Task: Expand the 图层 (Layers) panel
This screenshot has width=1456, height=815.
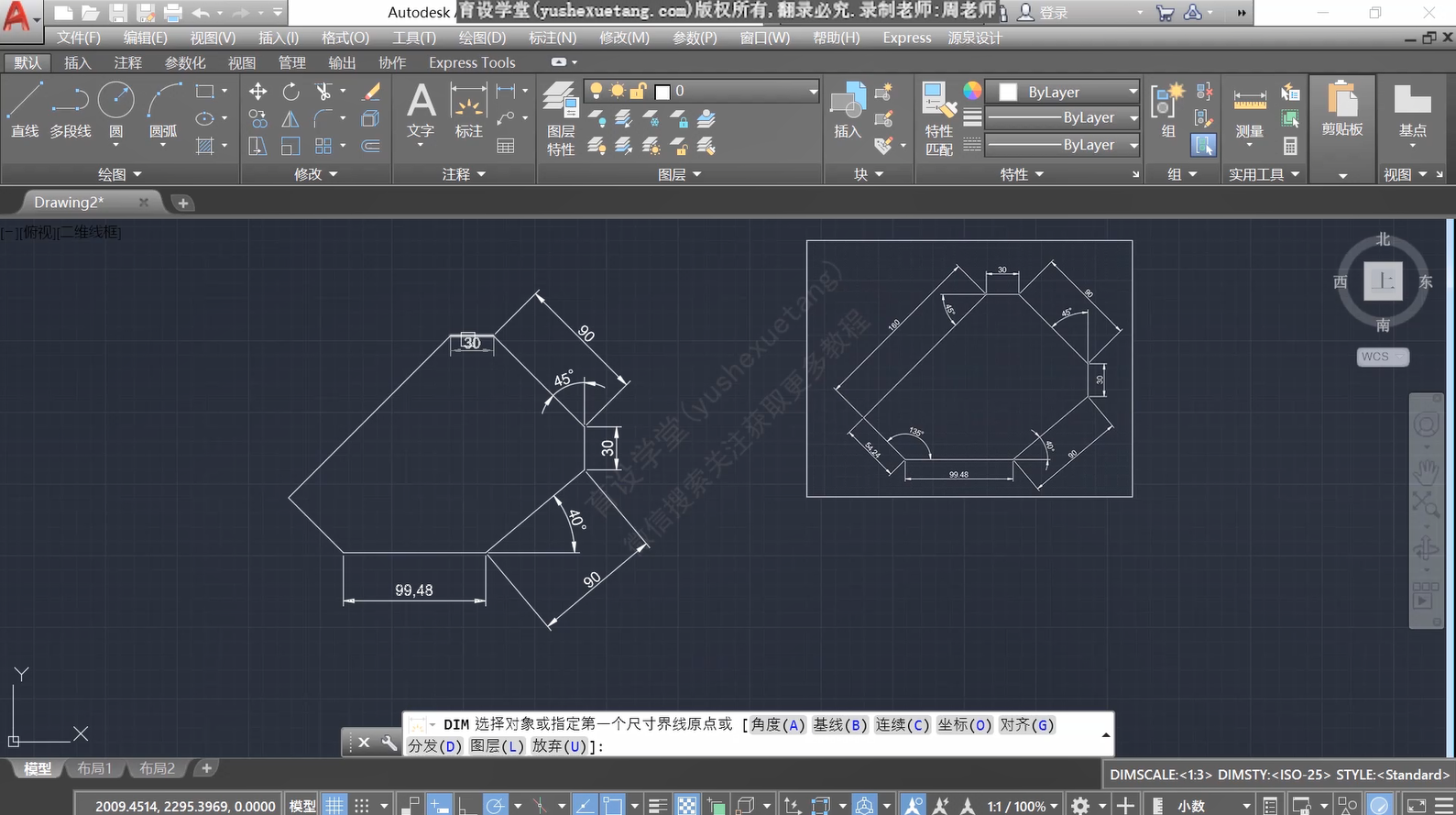Action: click(x=680, y=174)
